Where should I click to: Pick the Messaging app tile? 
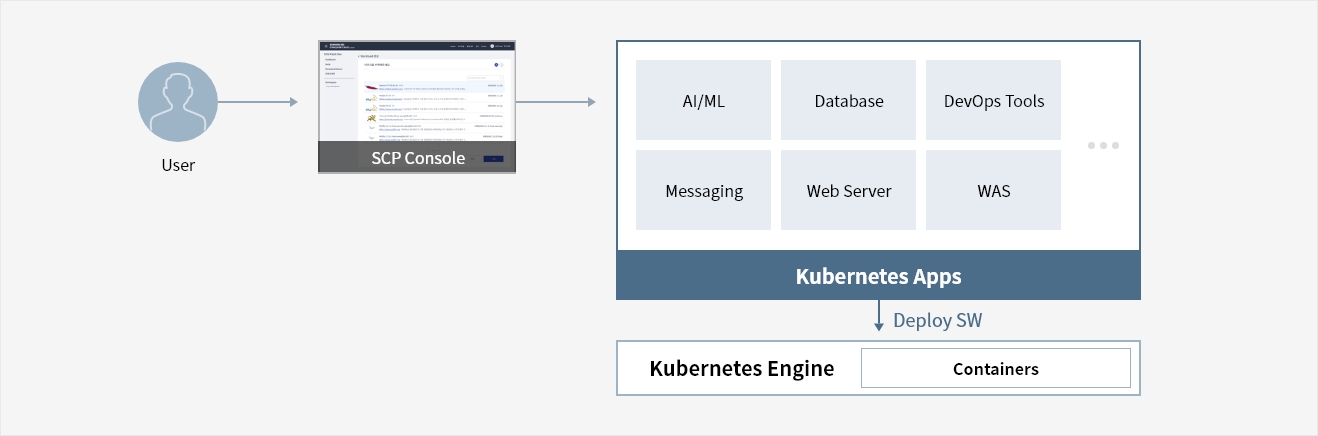(703, 190)
